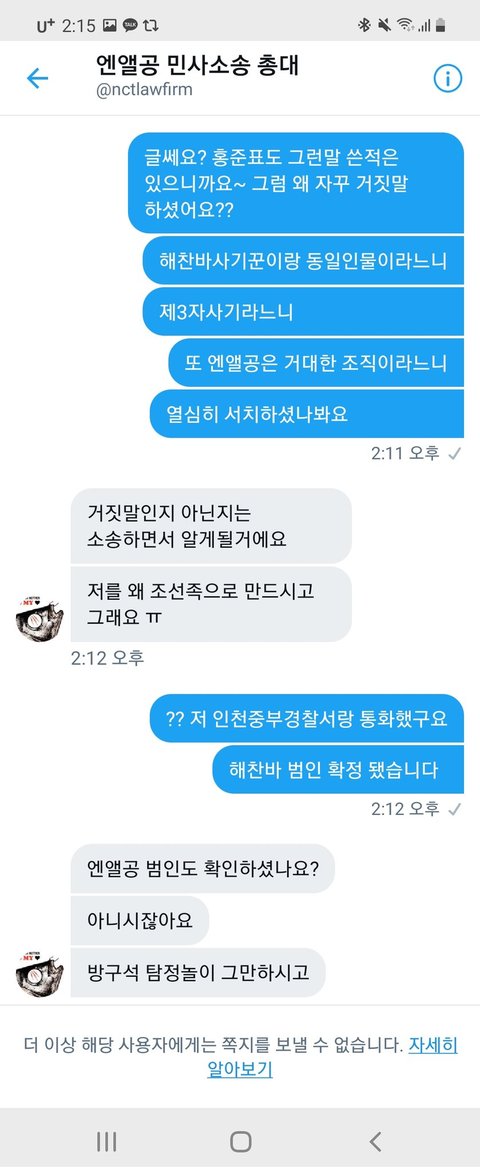Image resolution: width=480 pixels, height=1172 pixels.
Task: Tap the Android home button
Action: coord(241,1141)
